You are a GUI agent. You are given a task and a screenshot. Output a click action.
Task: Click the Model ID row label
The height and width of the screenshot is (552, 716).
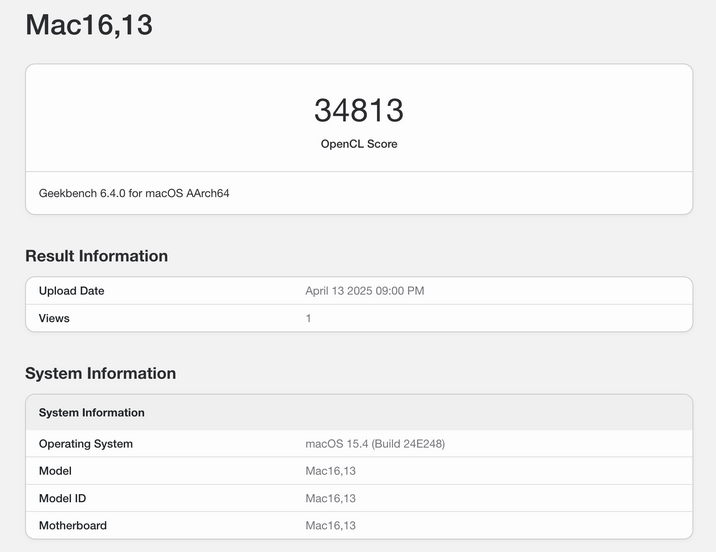(65, 498)
